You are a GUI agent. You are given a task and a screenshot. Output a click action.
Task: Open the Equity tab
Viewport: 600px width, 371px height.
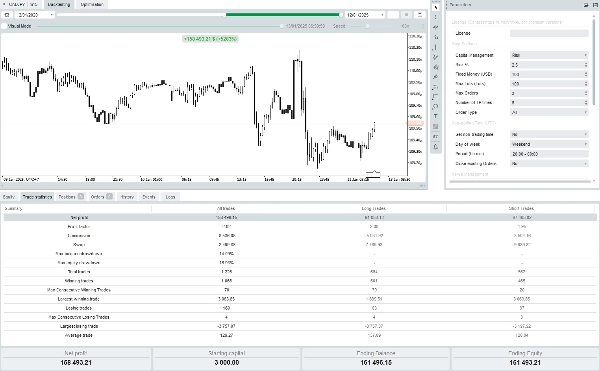click(9, 197)
